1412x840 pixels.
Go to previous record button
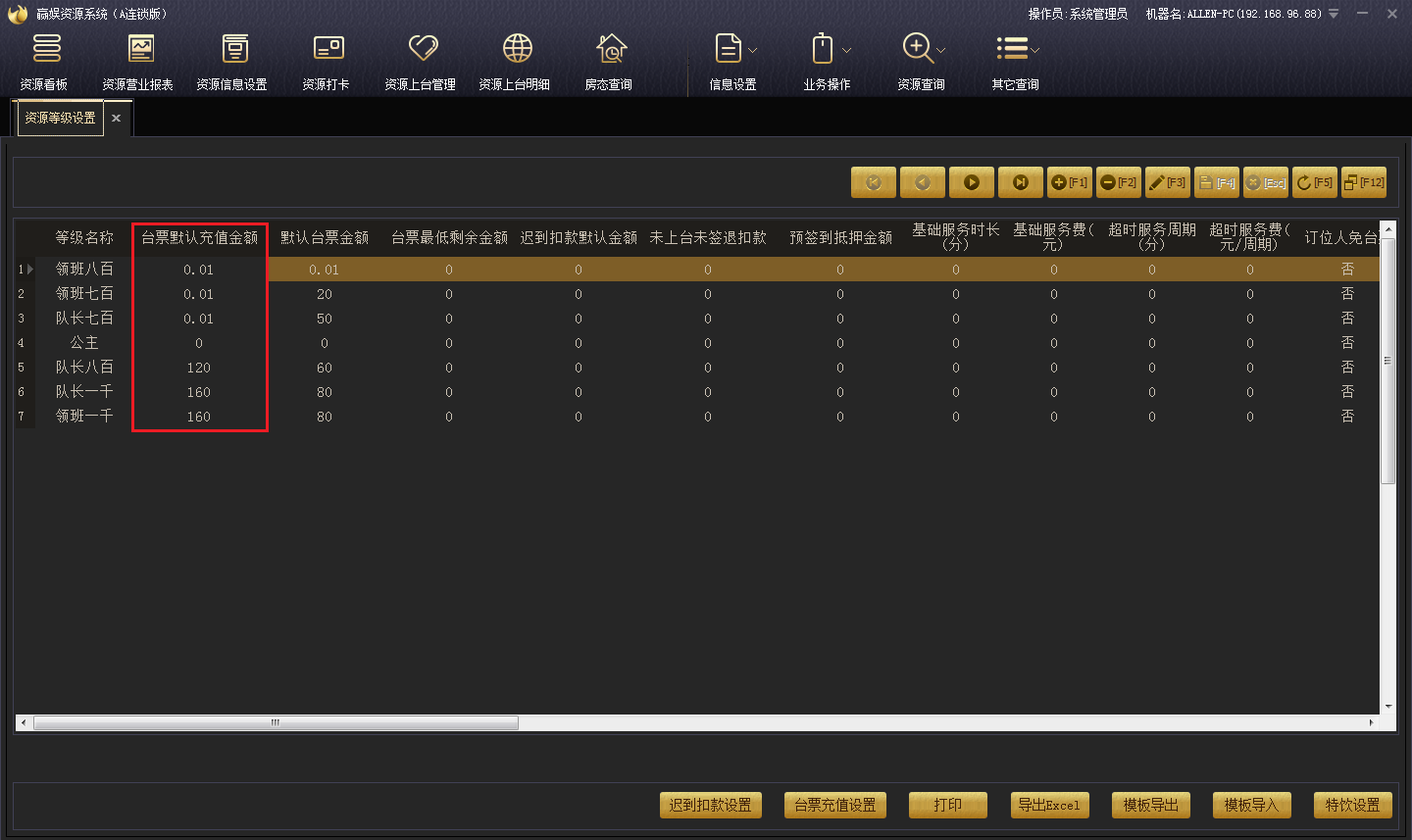923,182
